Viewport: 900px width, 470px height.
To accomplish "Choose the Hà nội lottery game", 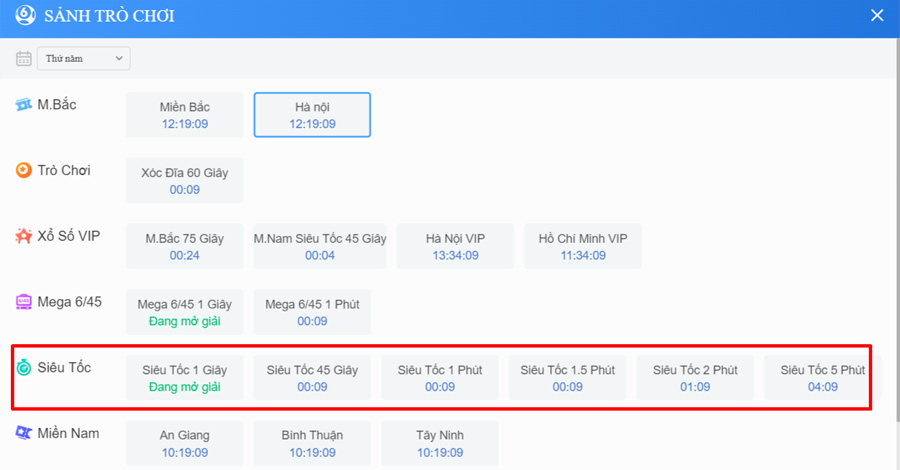I will pyautogui.click(x=312, y=115).
